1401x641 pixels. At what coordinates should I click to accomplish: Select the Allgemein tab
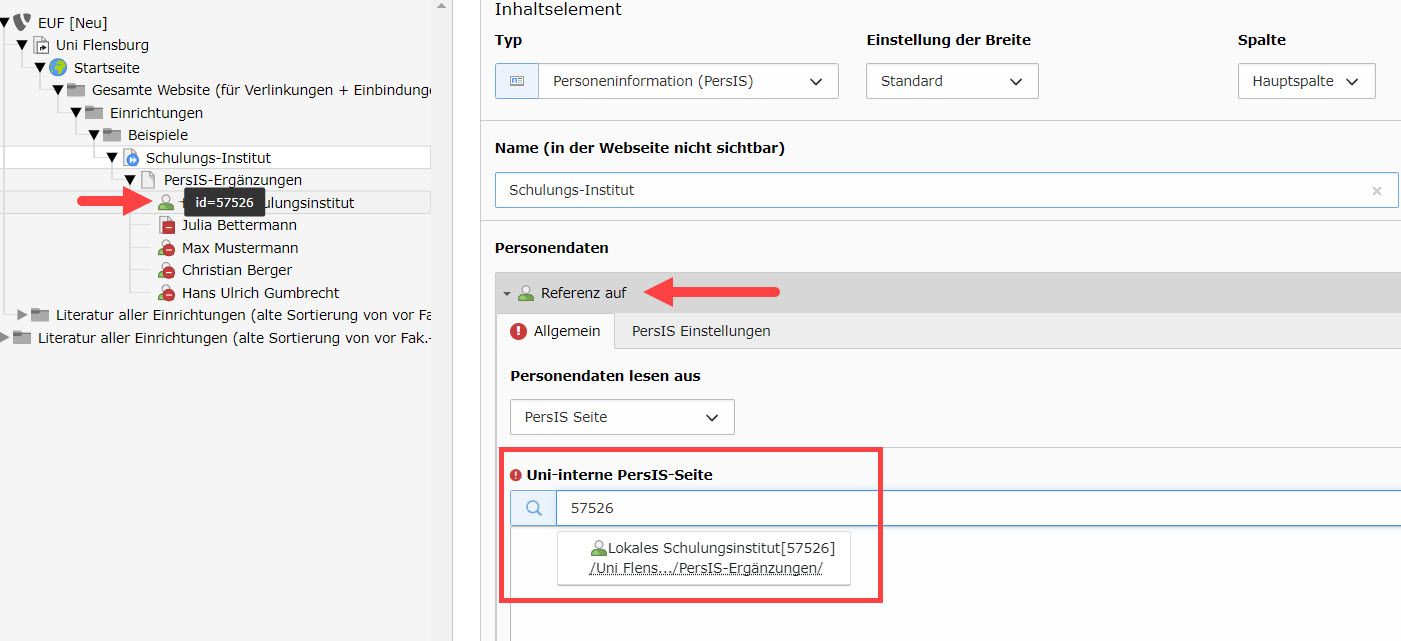click(x=556, y=331)
